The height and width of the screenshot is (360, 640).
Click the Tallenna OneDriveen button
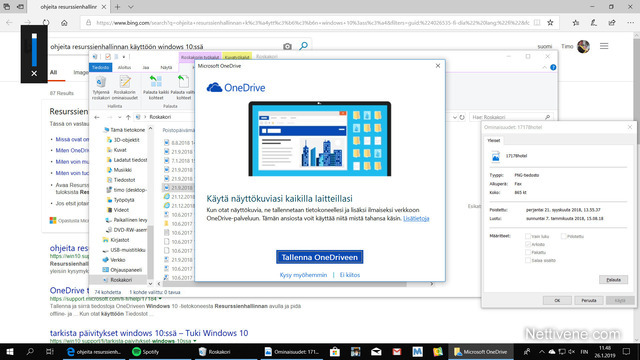click(320, 257)
